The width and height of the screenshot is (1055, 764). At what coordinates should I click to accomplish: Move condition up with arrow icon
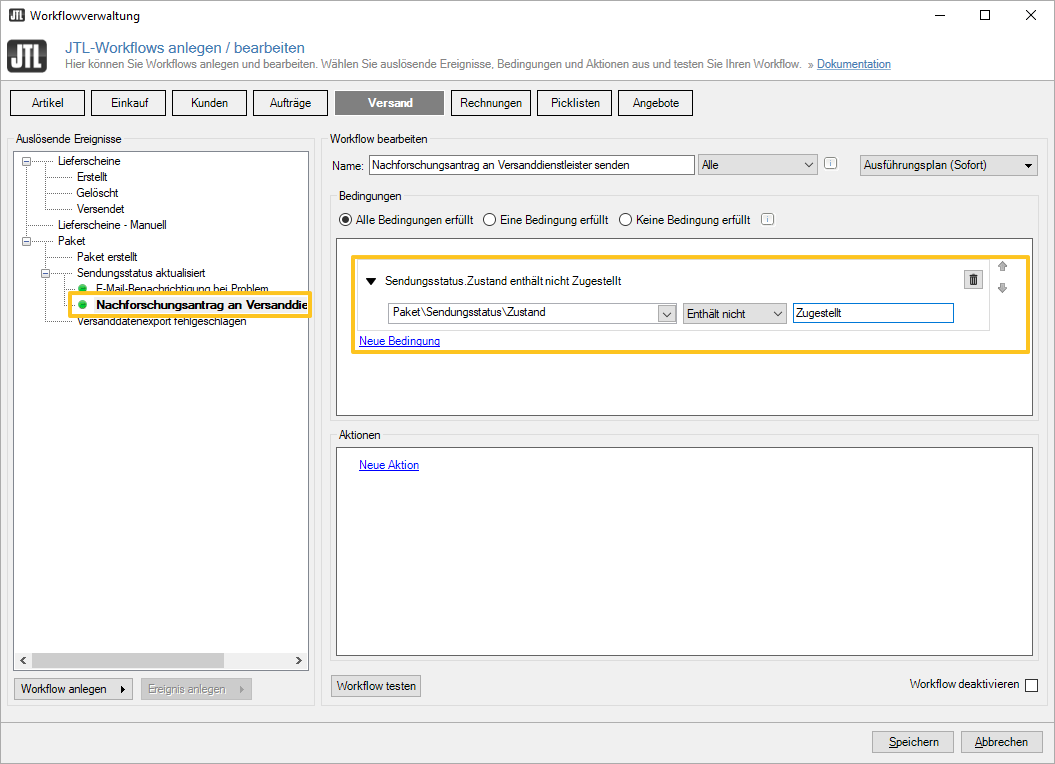click(1003, 267)
